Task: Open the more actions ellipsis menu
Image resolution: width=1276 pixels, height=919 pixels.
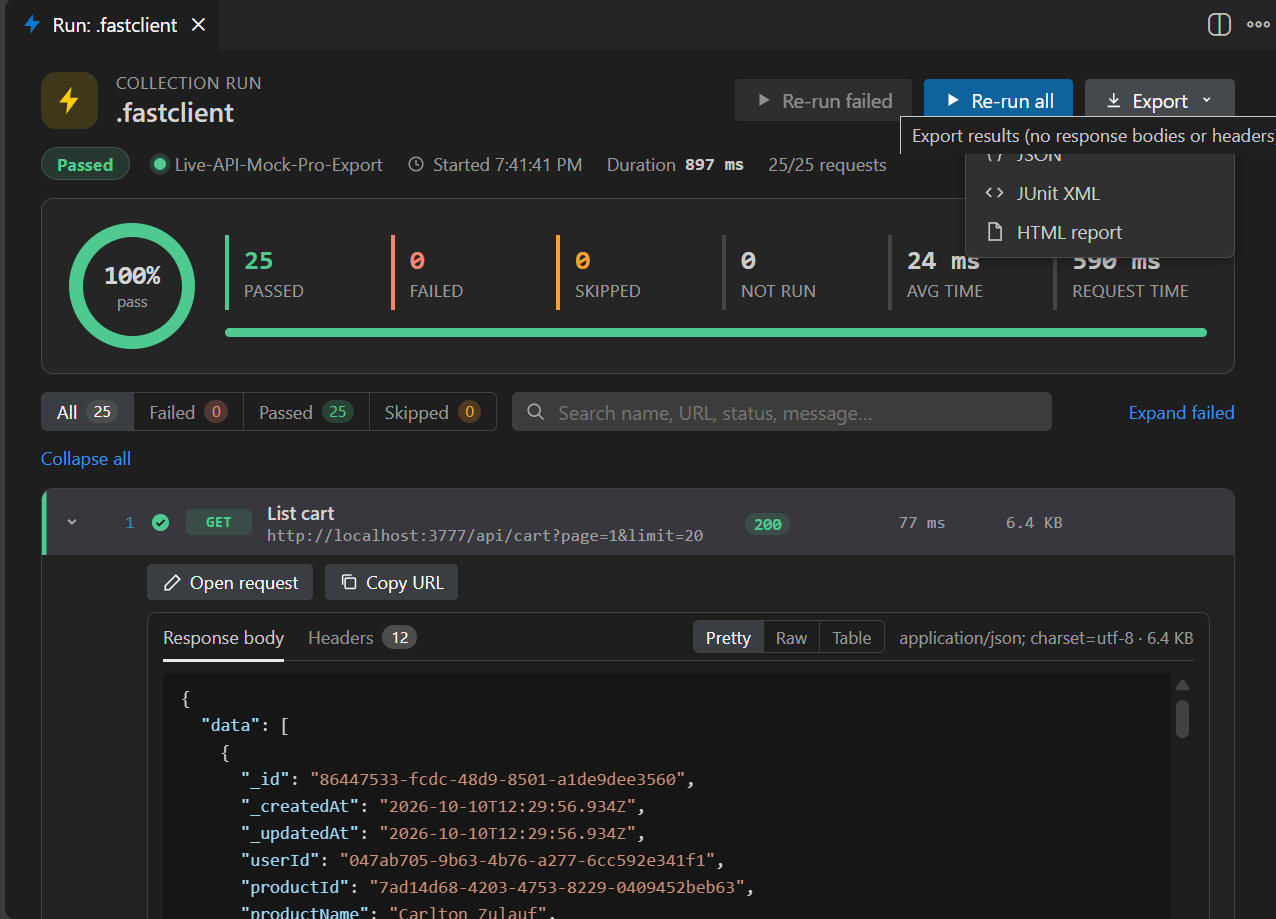Action: pyautogui.click(x=1258, y=25)
